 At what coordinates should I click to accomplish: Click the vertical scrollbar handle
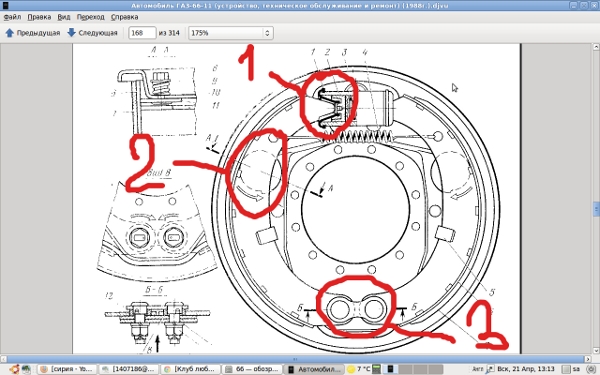[x=596, y=209]
